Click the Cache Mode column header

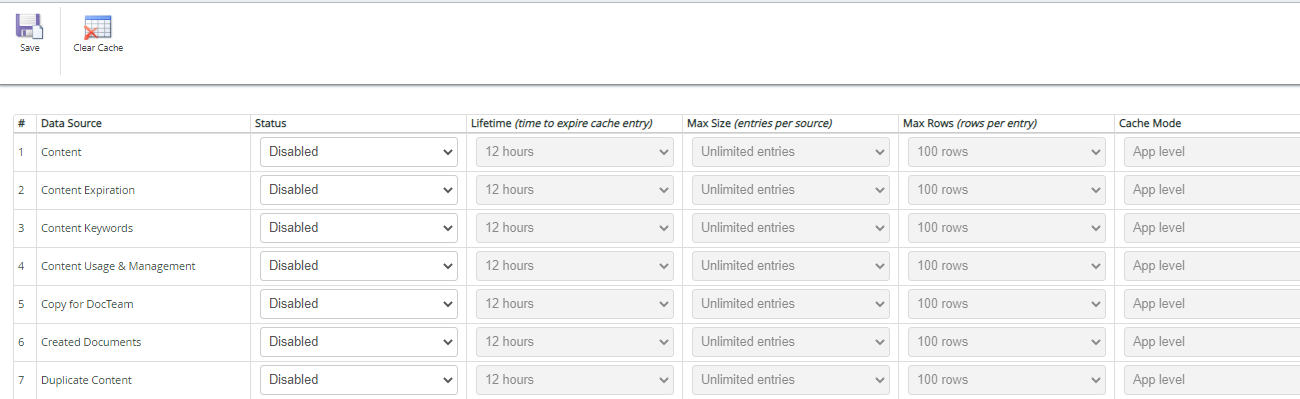(x=1150, y=123)
